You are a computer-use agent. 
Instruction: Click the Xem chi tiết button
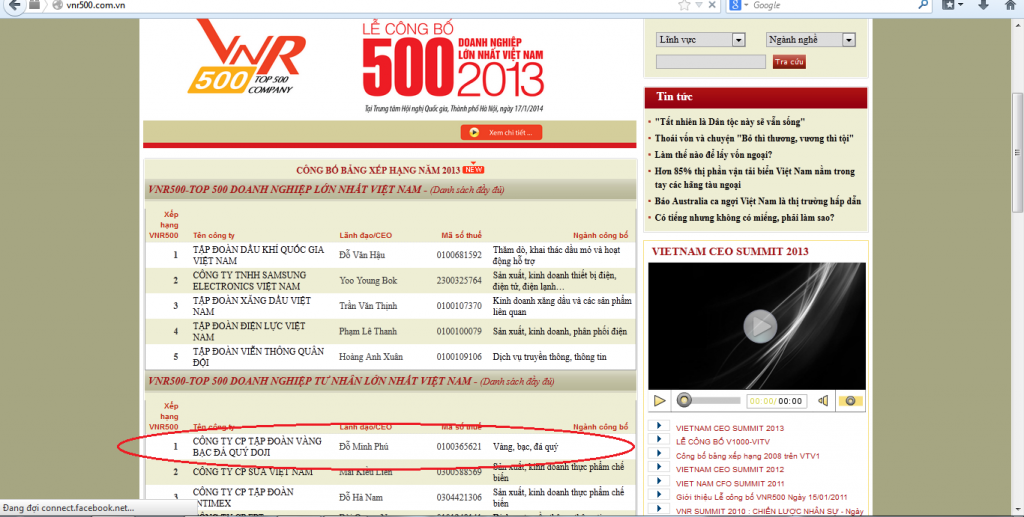pos(502,133)
